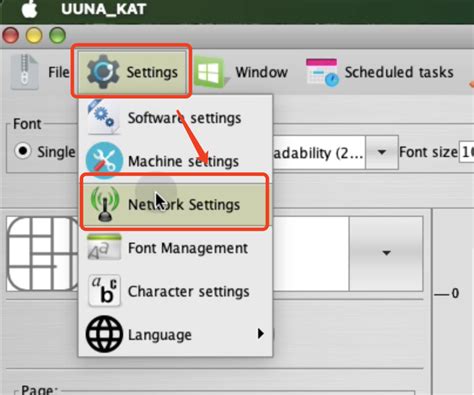Open the File zip archive icon

[25, 72]
